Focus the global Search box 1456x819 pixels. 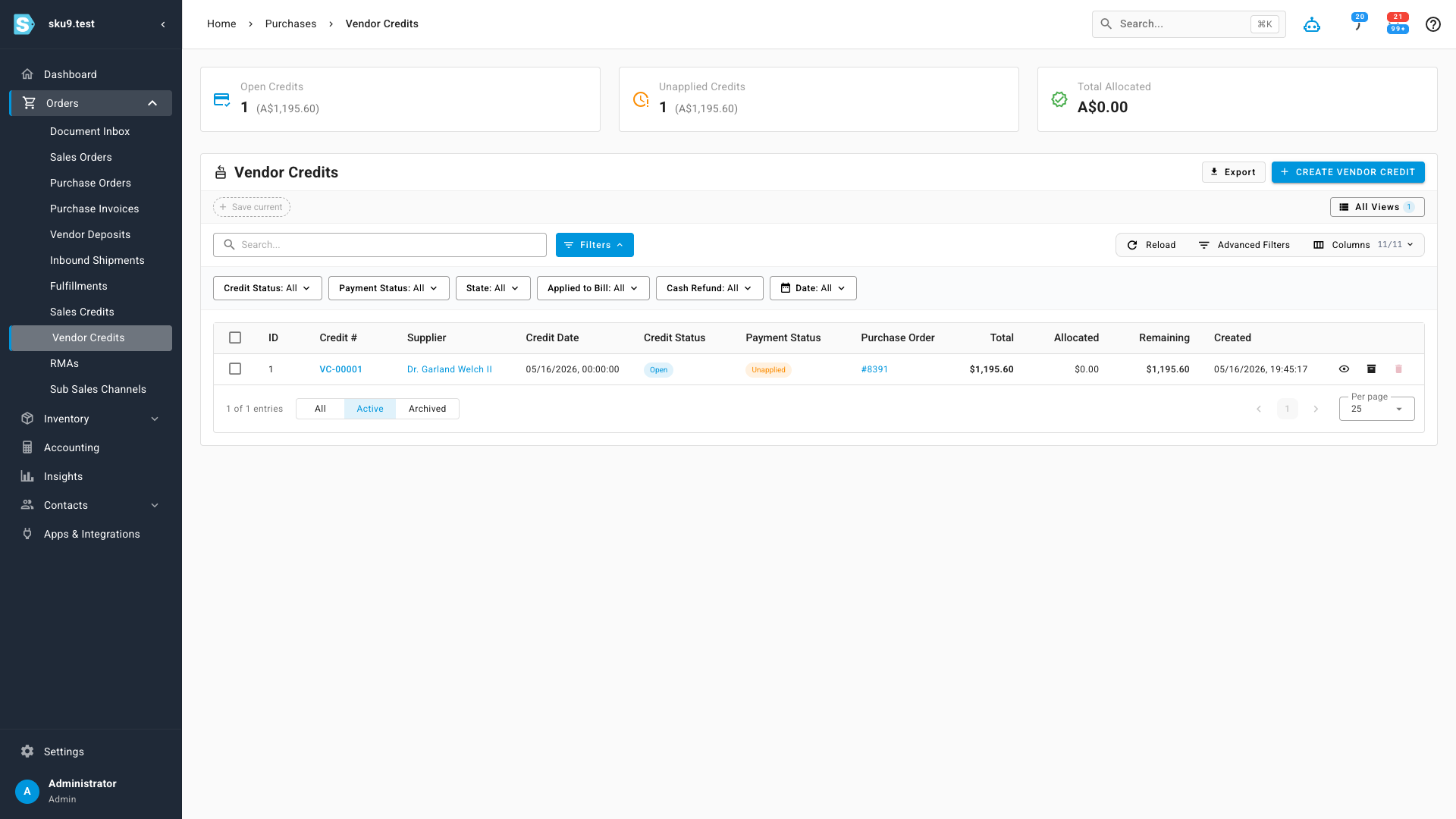1189,24
